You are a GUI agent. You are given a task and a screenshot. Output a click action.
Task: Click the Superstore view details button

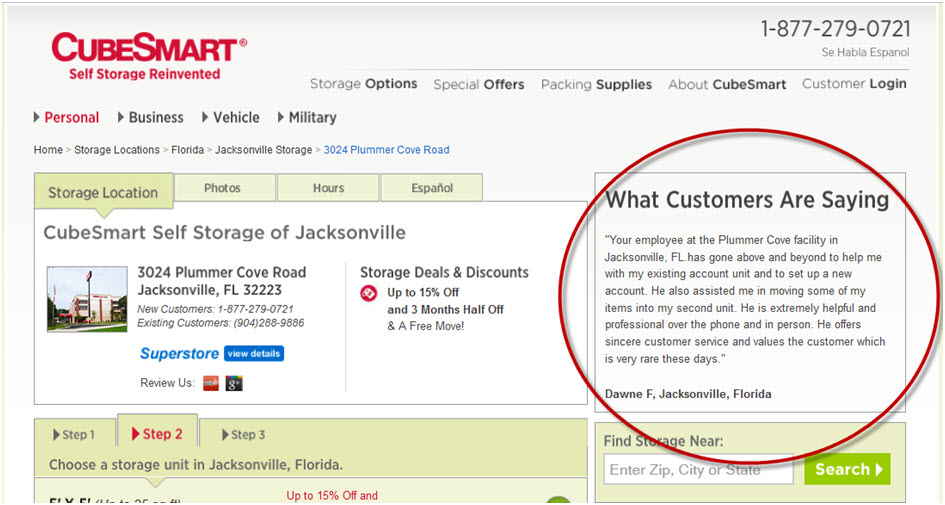(254, 354)
